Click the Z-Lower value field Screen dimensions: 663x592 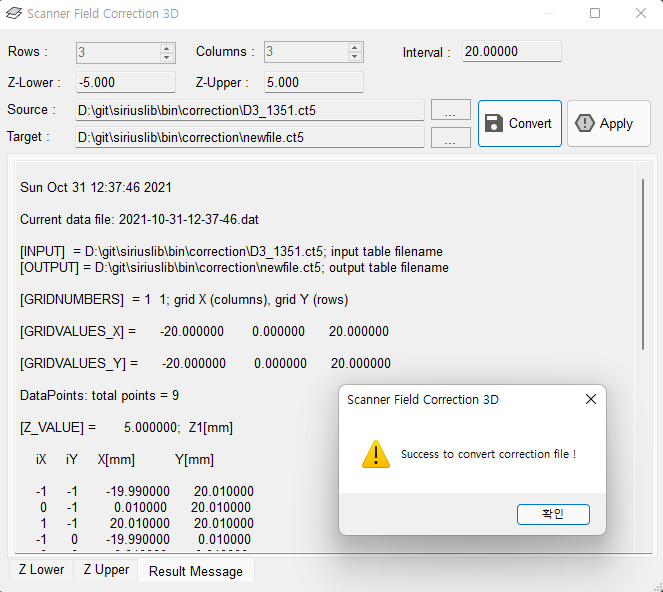pyautogui.click(x=126, y=82)
